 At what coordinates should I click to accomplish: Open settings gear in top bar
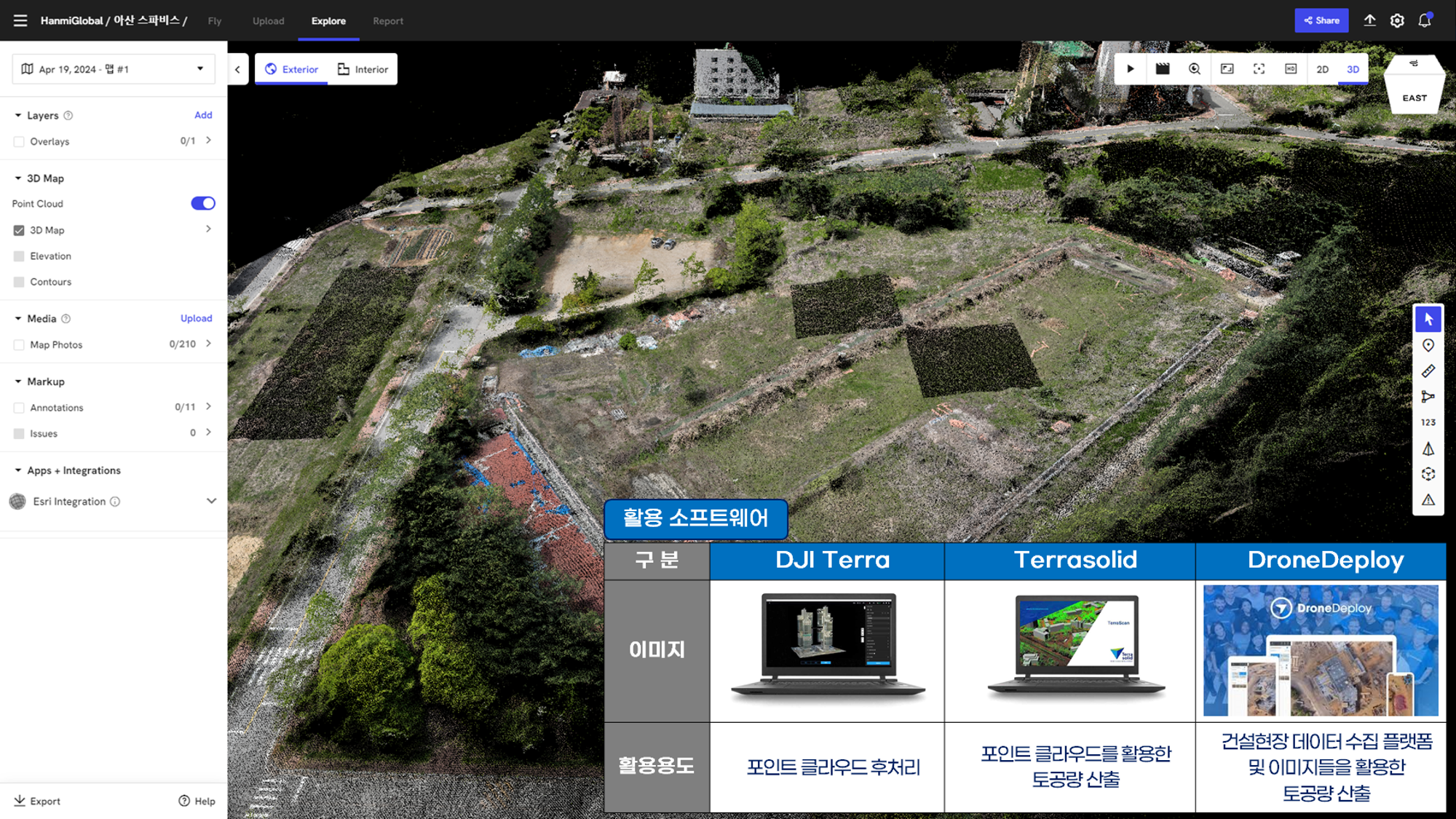[x=1397, y=20]
